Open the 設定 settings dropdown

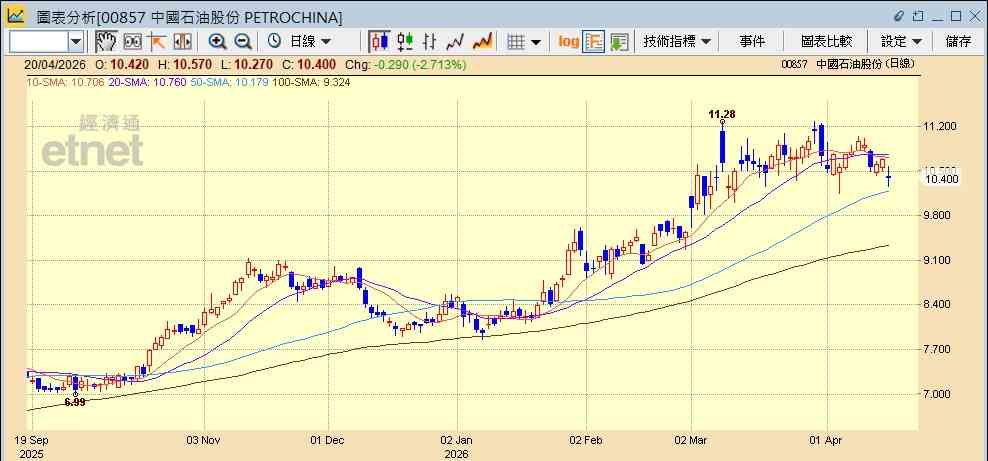pos(901,42)
